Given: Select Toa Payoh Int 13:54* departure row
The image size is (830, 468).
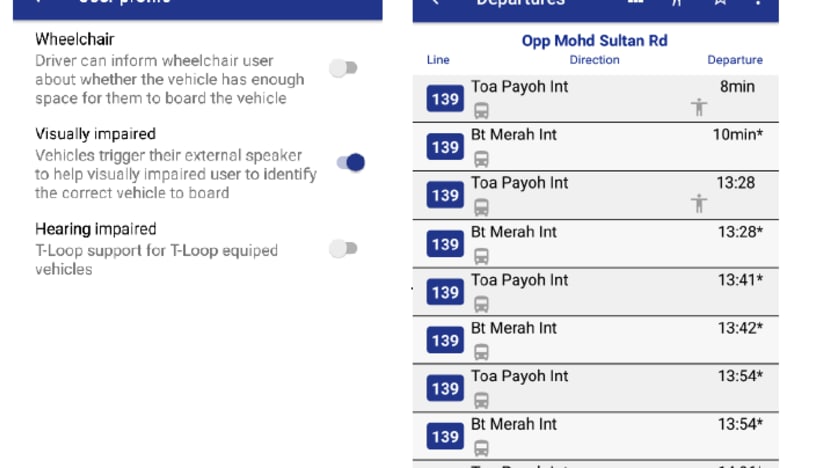Looking at the screenshot, I should (x=596, y=388).
